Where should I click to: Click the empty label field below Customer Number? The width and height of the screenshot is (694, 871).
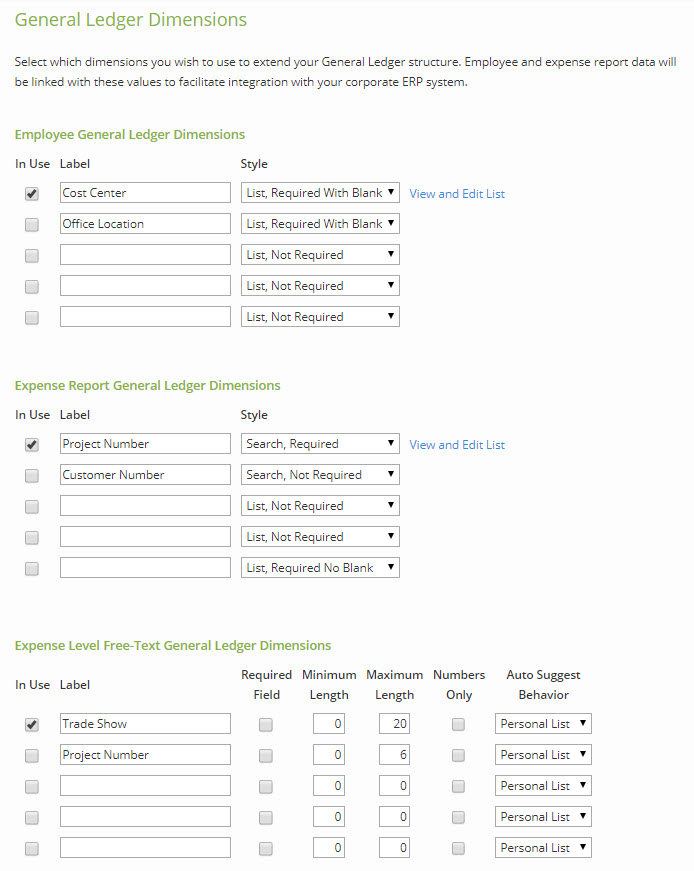click(145, 506)
